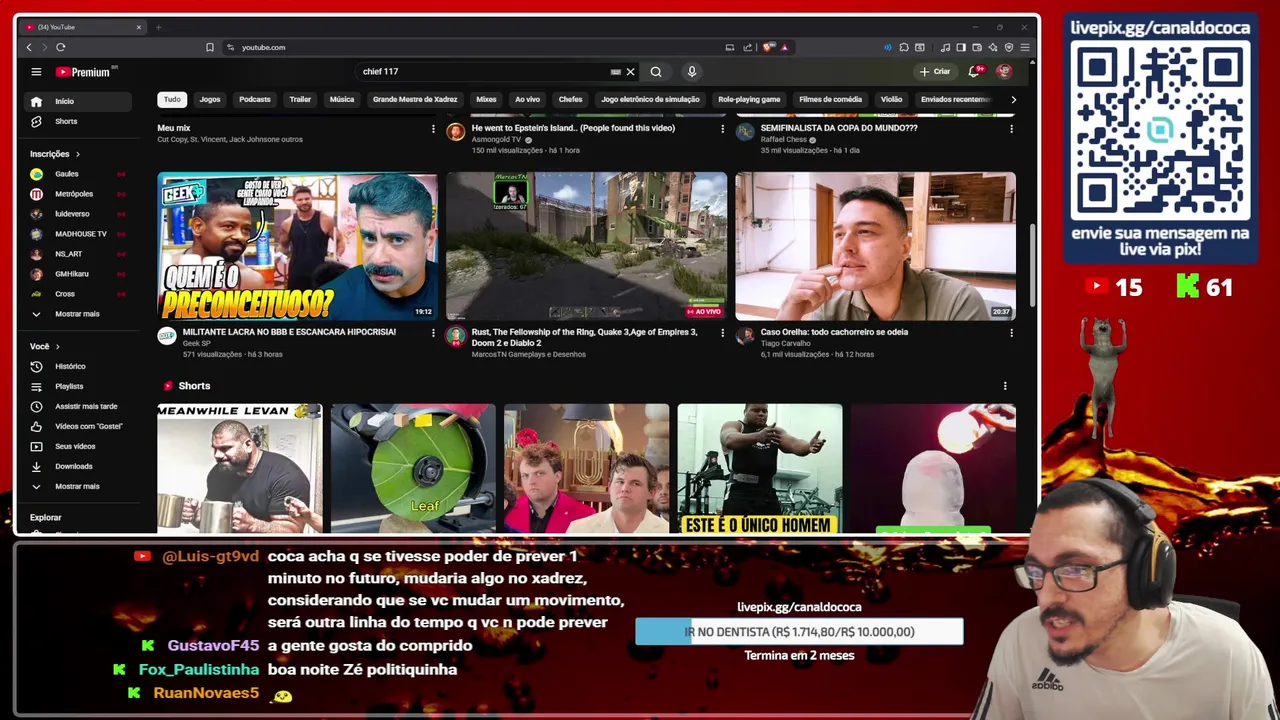
Task: Open the on-screen keyboard icon in search
Action: pyautogui.click(x=615, y=72)
